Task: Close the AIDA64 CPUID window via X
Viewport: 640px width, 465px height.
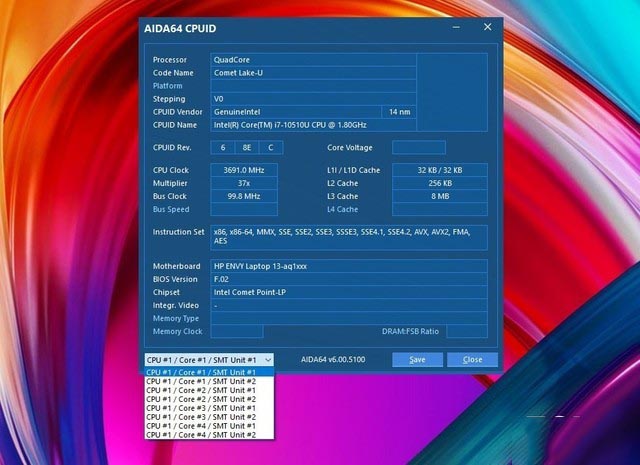Action: coord(487,27)
